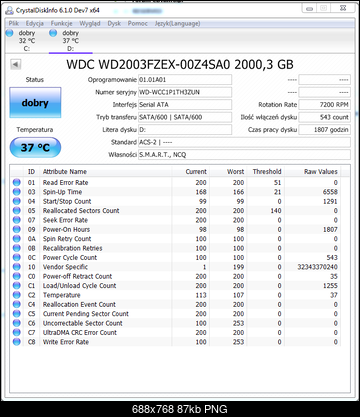Select the UltraDMA CRC Error Count name
Image resolution: width=360 pixels, height=417 pixels.
(x=80, y=332)
